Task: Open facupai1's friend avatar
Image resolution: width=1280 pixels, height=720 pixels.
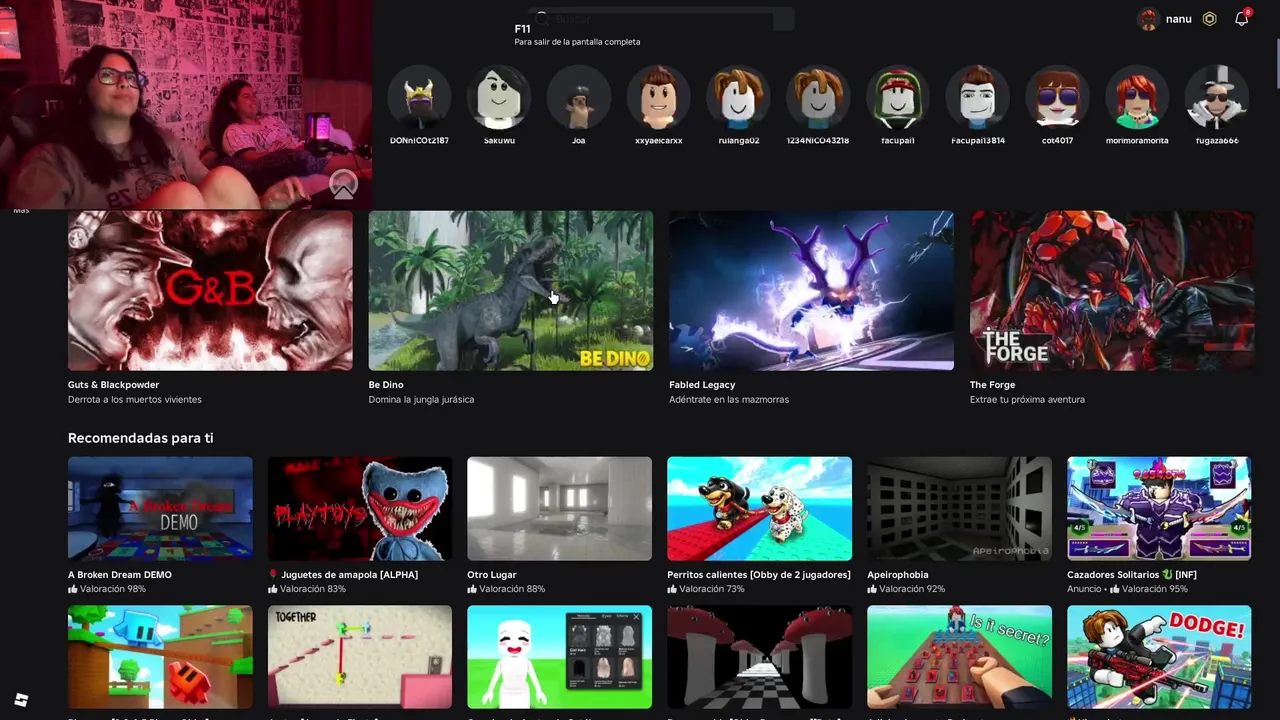Action: click(898, 98)
